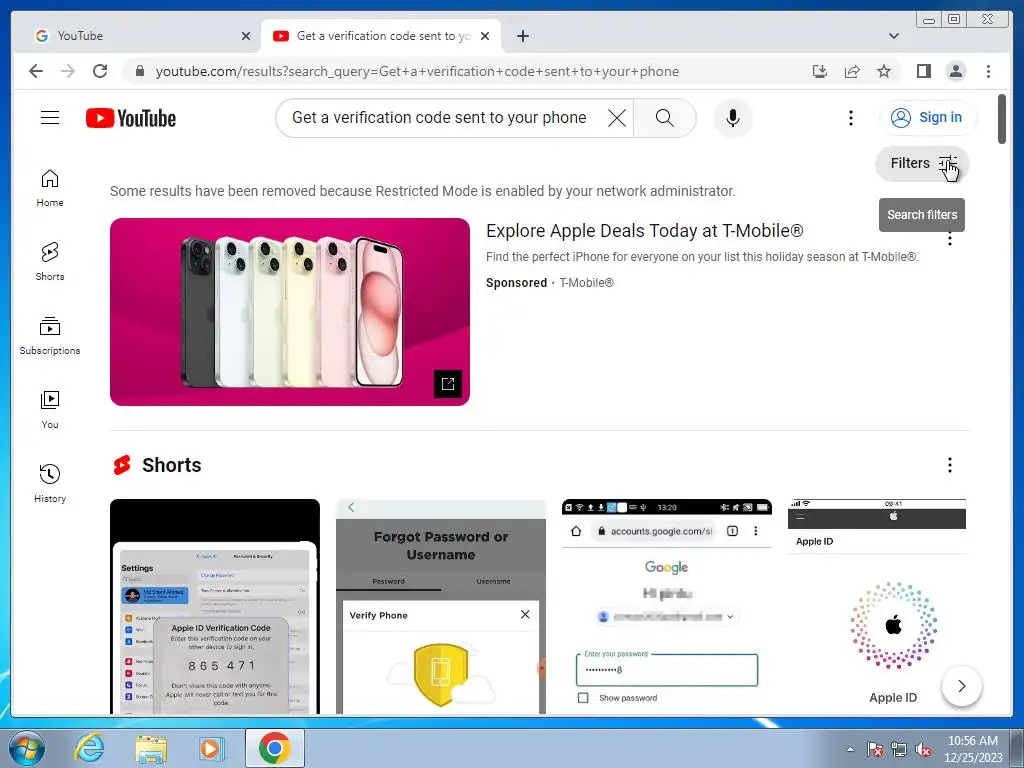
Task: Click the browser back arrow
Action: [36, 71]
